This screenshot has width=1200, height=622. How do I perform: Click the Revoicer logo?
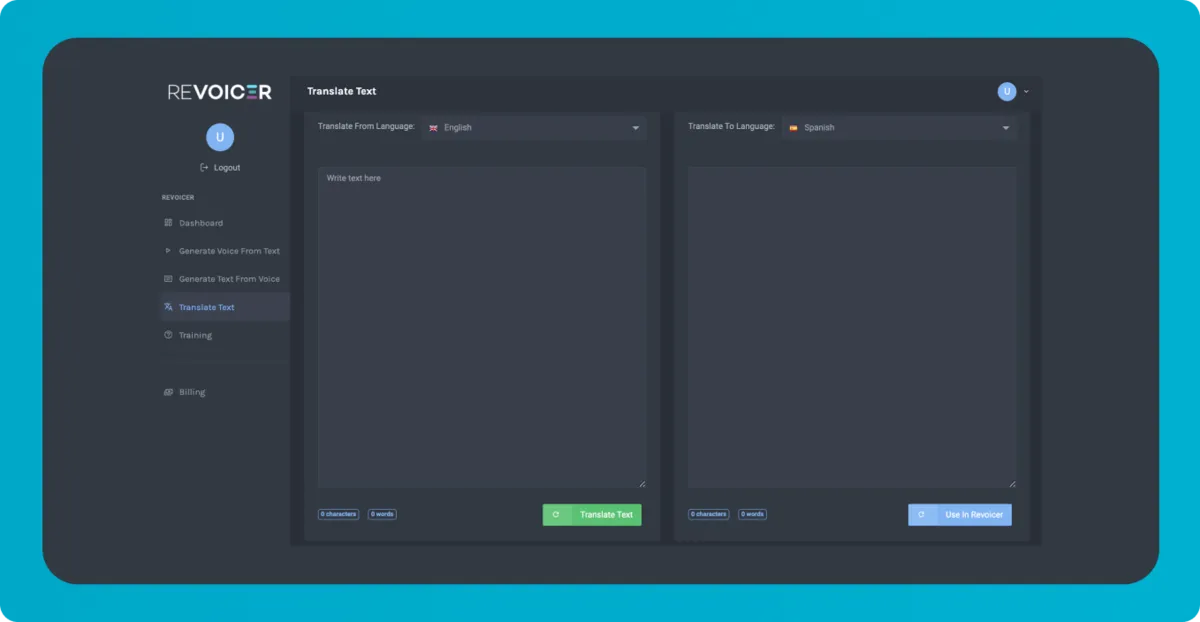click(x=220, y=92)
